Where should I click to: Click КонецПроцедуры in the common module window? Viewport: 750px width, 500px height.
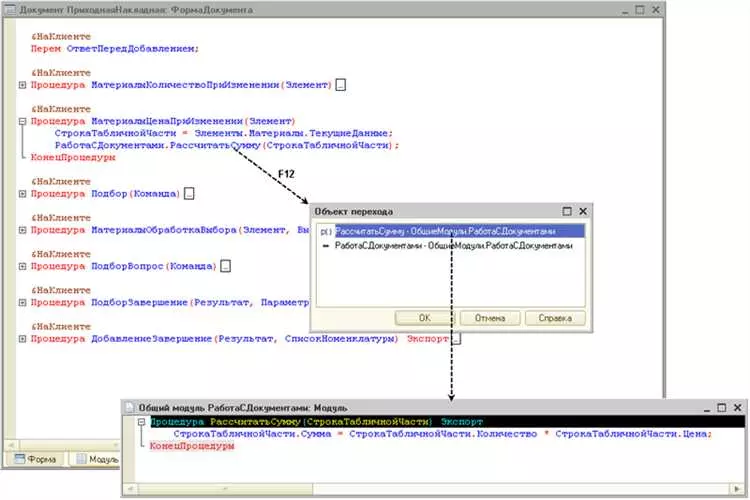192,446
